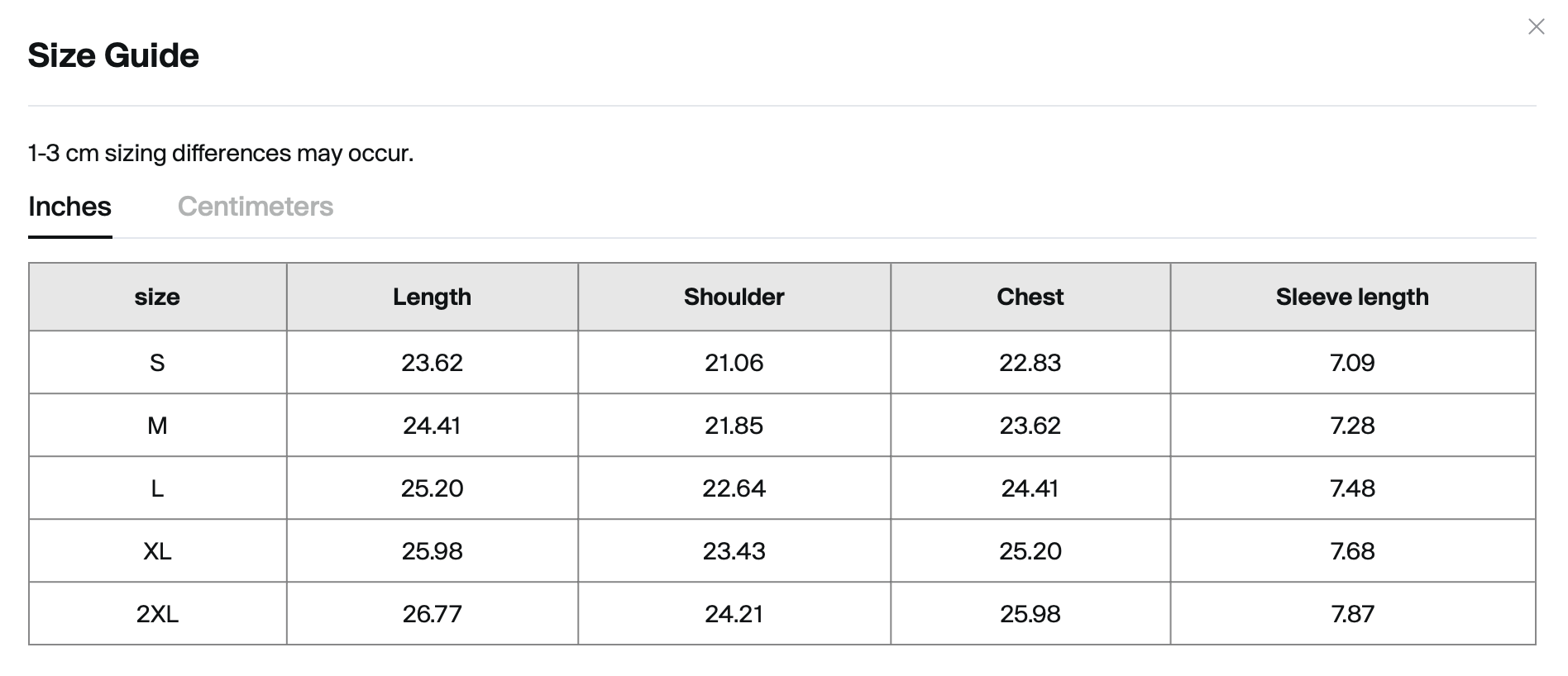Screen dimensions: 1568x676
Task: Click the size column header
Action: click(x=157, y=298)
